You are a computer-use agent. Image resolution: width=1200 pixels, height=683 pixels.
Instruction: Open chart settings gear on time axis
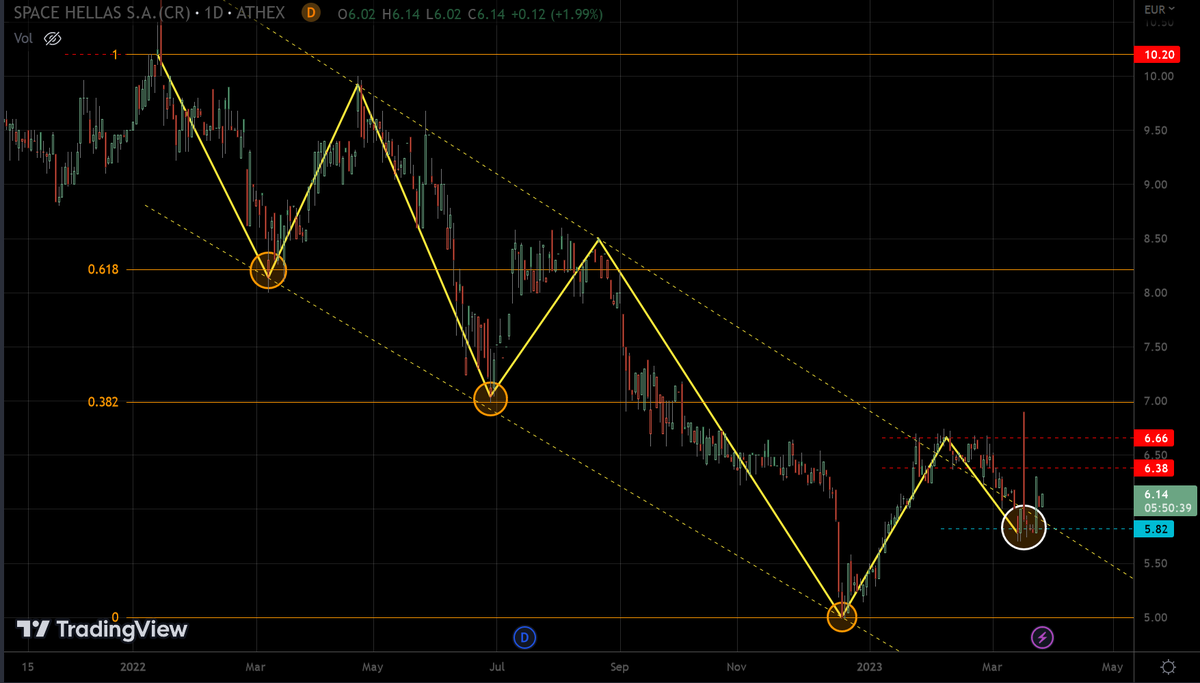click(1167, 666)
